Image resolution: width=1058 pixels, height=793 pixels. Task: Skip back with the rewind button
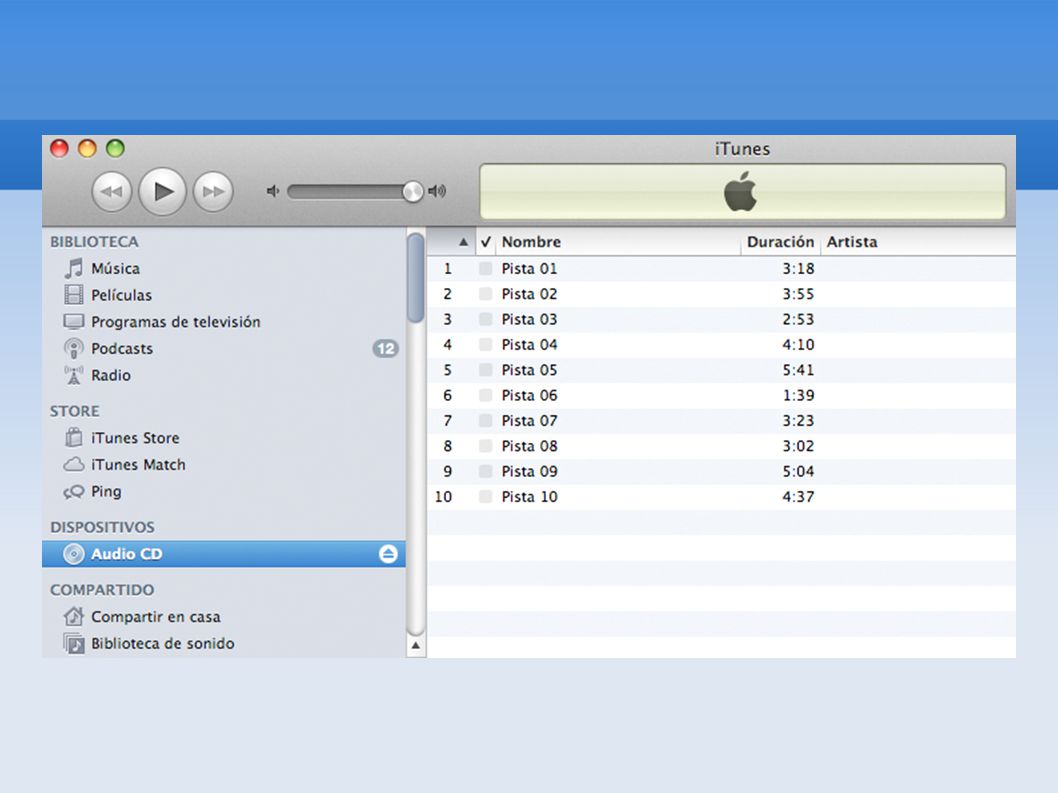111,192
